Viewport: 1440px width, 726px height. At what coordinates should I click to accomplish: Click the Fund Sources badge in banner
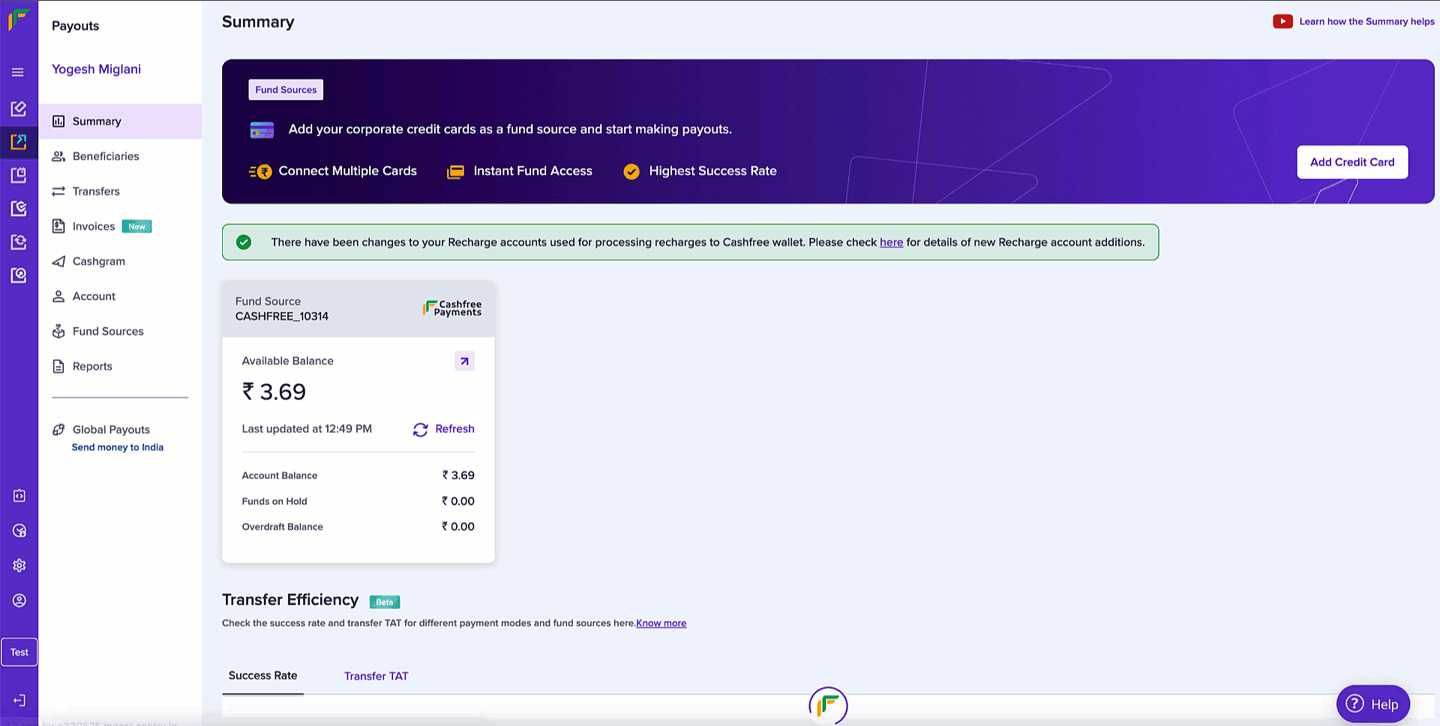286,90
